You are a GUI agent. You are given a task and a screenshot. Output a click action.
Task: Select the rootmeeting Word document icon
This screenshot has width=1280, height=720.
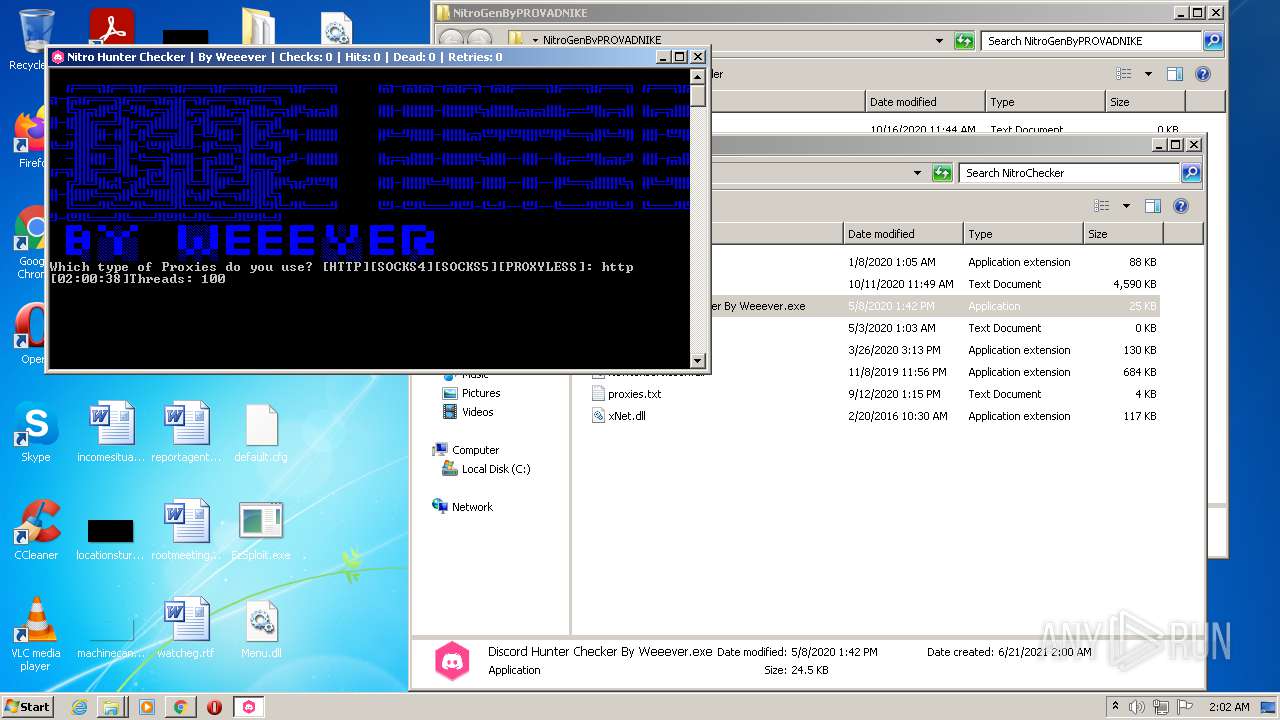(x=186, y=530)
